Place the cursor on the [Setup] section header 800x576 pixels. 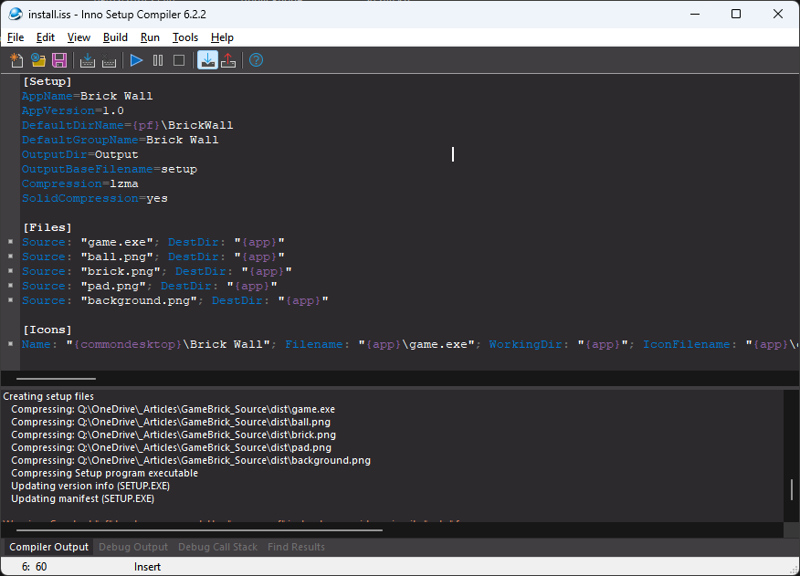[x=47, y=82]
